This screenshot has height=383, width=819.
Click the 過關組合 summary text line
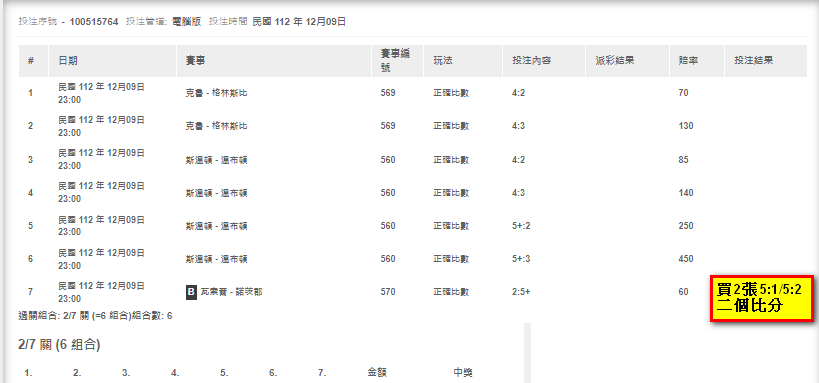[x=95, y=316]
